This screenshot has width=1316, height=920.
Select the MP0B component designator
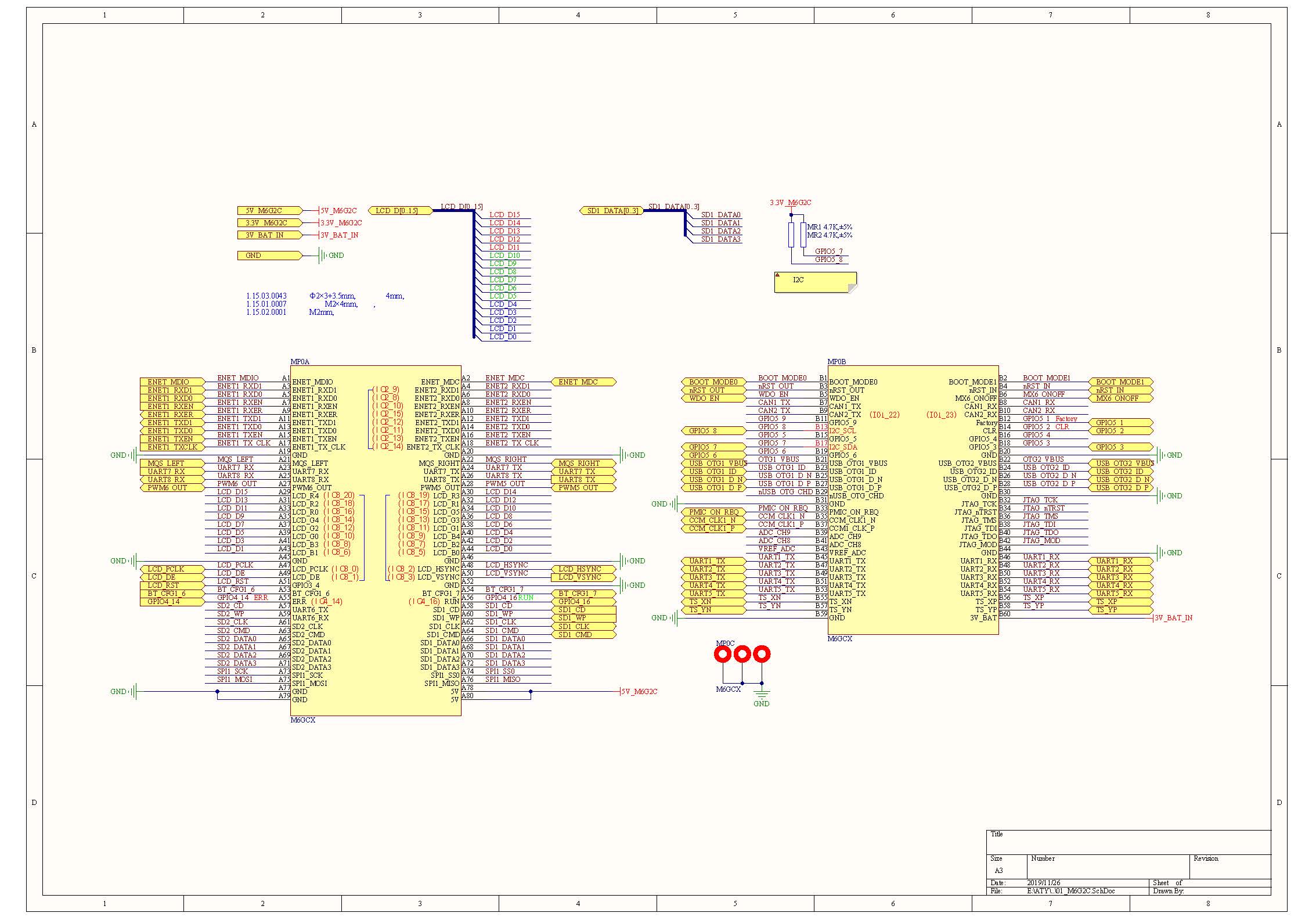tap(837, 362)
